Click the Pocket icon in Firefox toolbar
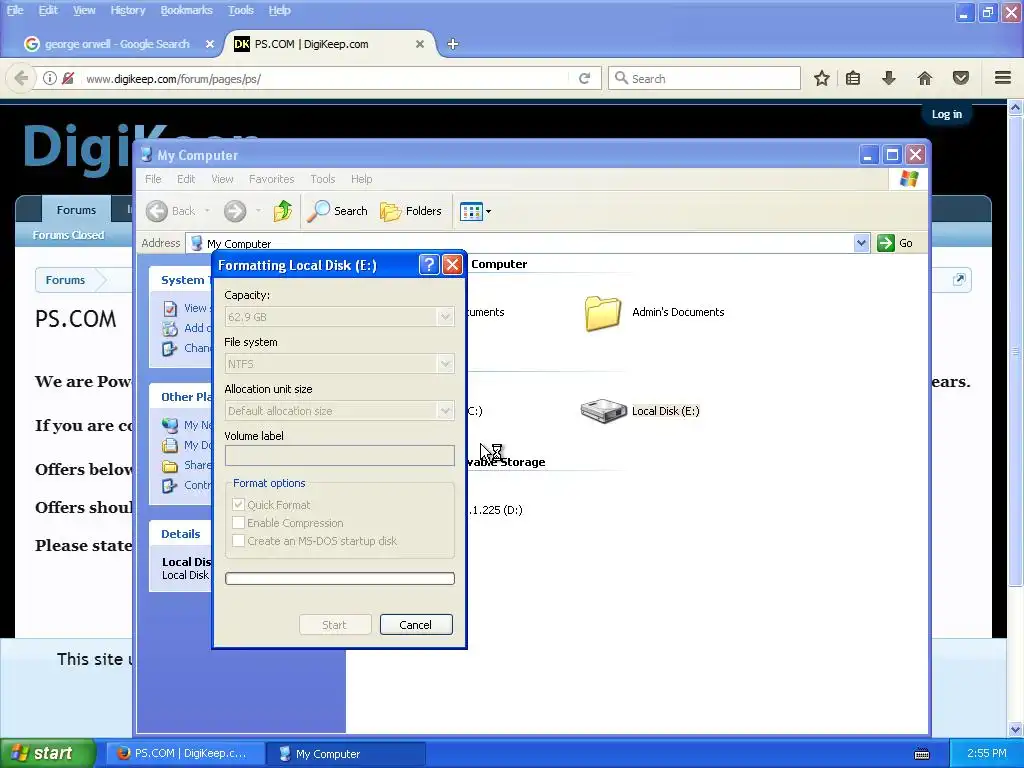Screen dimensions: 1024x768 (x=961, y=78)
